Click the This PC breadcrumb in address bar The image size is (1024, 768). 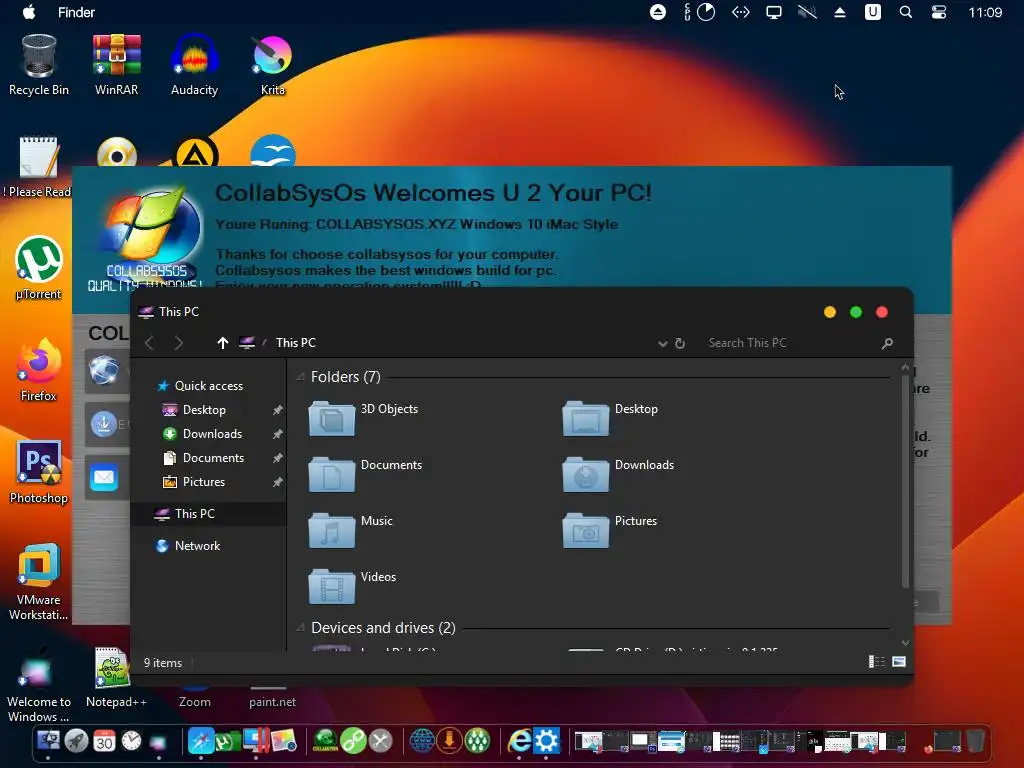coord(296,343)
